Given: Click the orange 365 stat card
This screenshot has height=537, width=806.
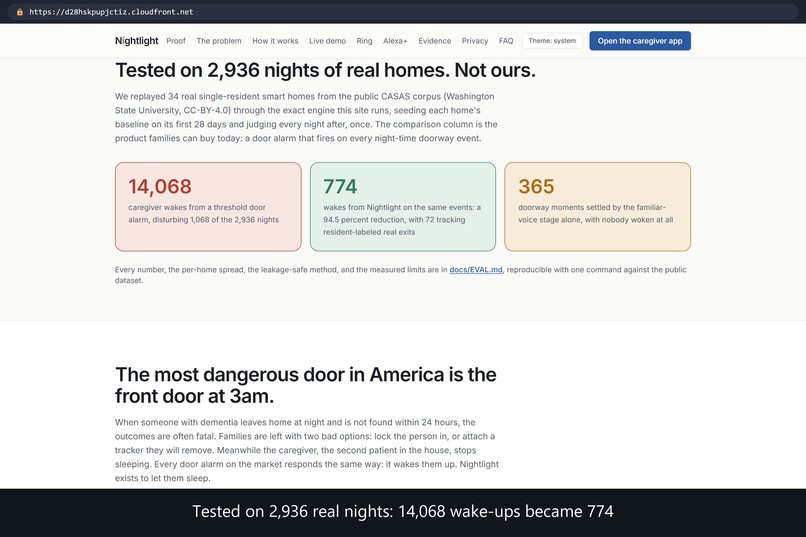Looking at the screenshot, I should 598,207.
